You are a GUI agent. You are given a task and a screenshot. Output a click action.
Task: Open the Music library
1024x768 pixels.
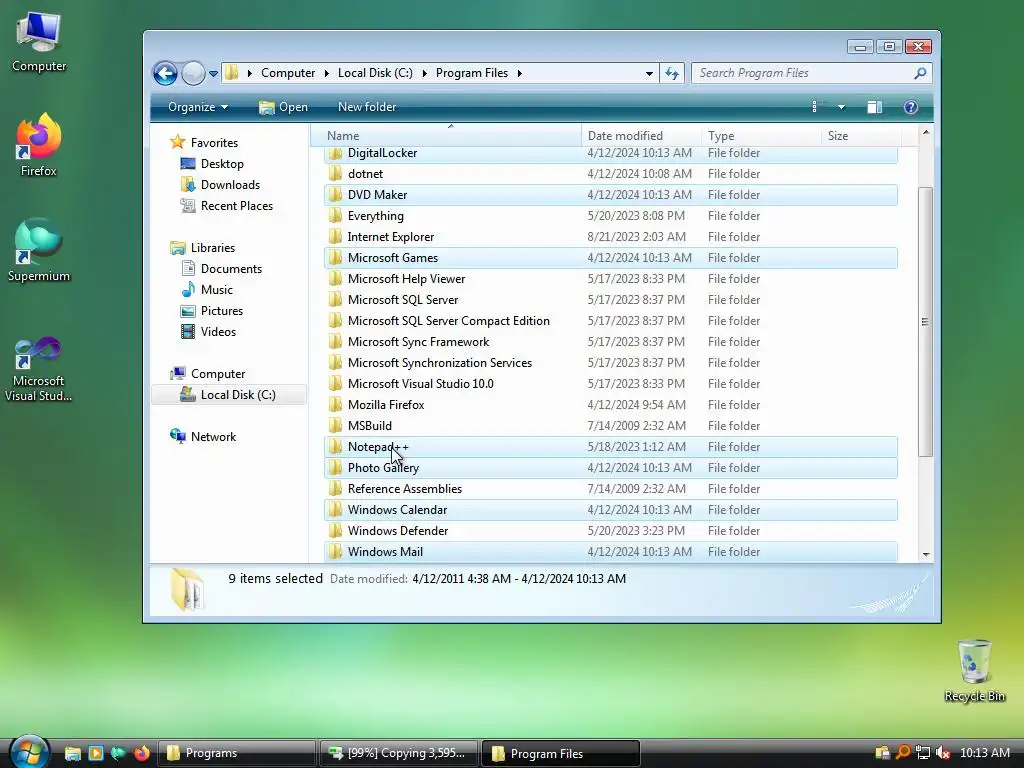216,290
